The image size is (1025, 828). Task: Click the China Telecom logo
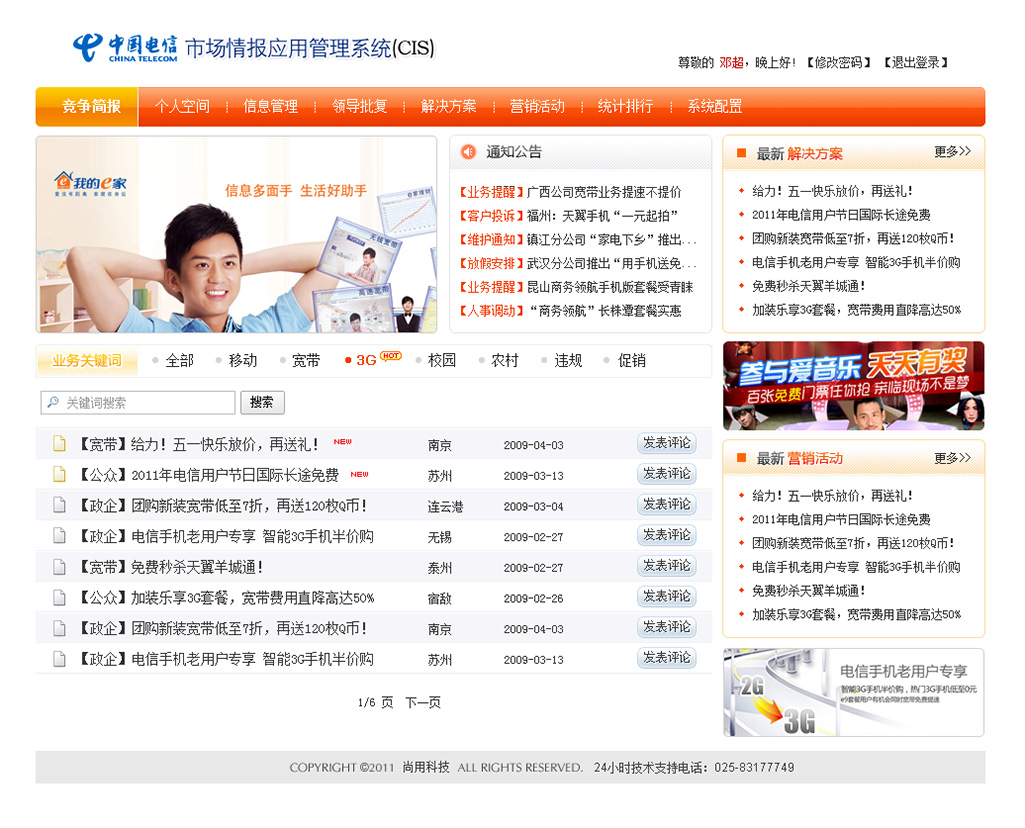coord(124,47)
